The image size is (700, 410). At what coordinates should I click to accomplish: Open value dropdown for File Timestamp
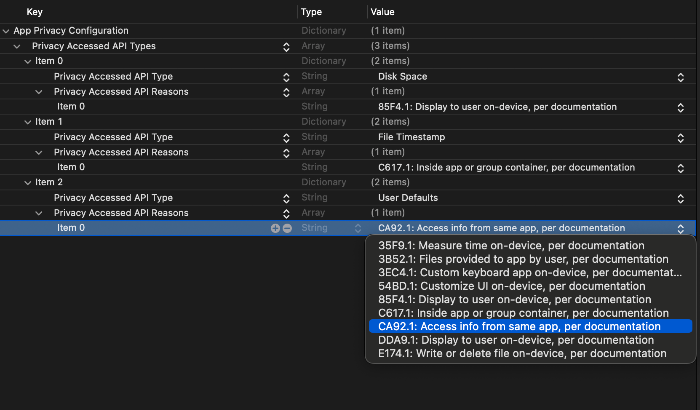(680, 138)
